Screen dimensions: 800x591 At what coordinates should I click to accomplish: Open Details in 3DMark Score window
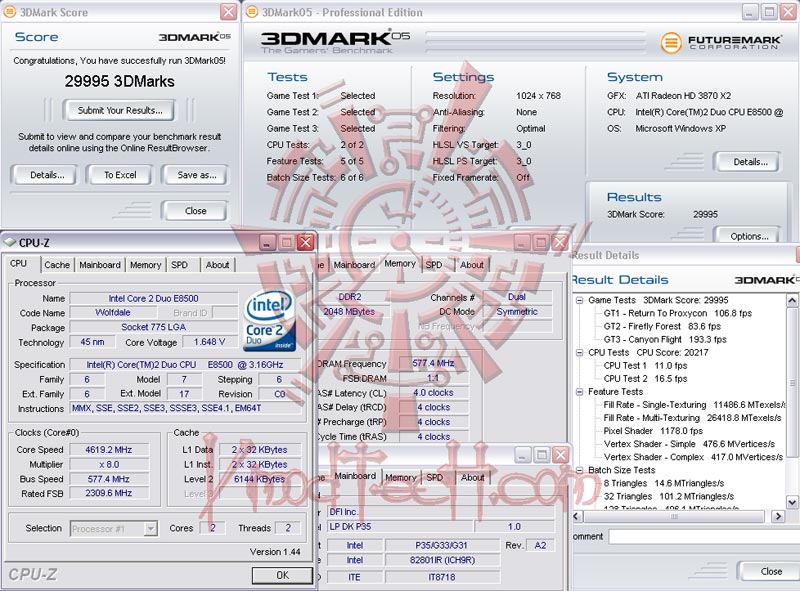46,175
